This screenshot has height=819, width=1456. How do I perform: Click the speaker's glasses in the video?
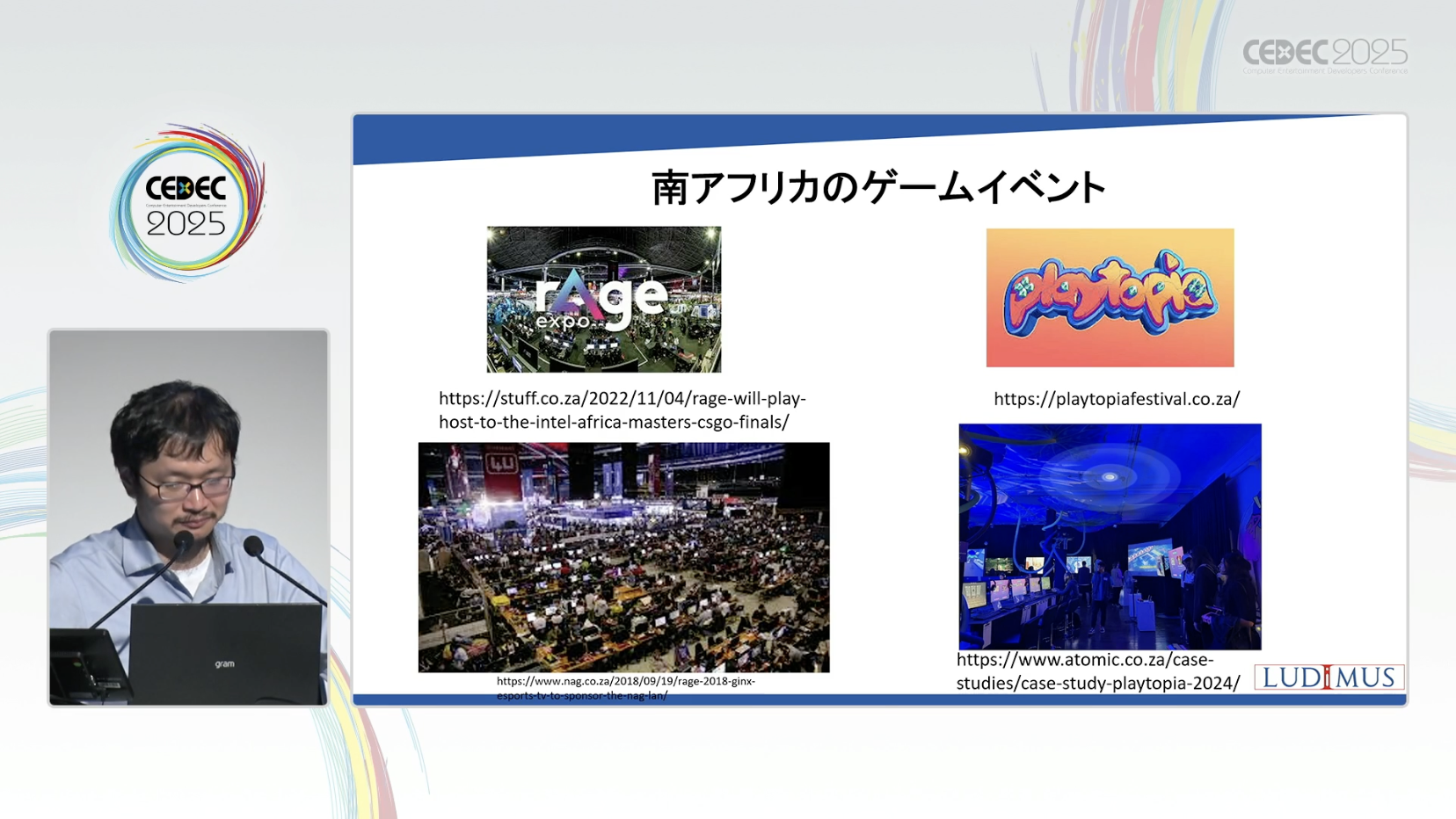185,484
